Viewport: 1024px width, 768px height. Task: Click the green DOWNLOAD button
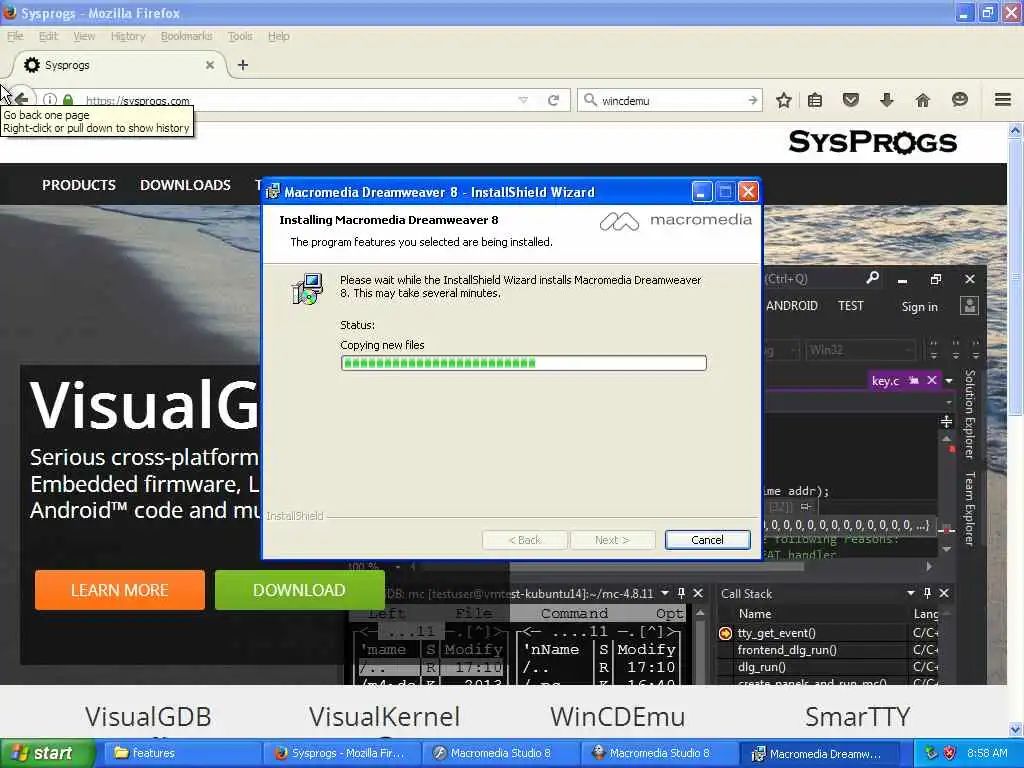tap(299, 590)
